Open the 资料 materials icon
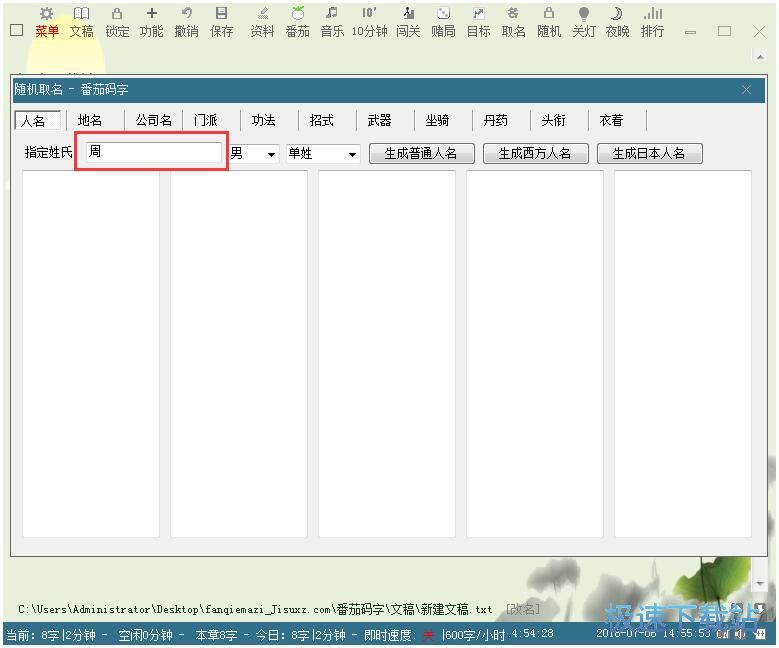The width and height of the screenshot is (779, 648). 262,22
